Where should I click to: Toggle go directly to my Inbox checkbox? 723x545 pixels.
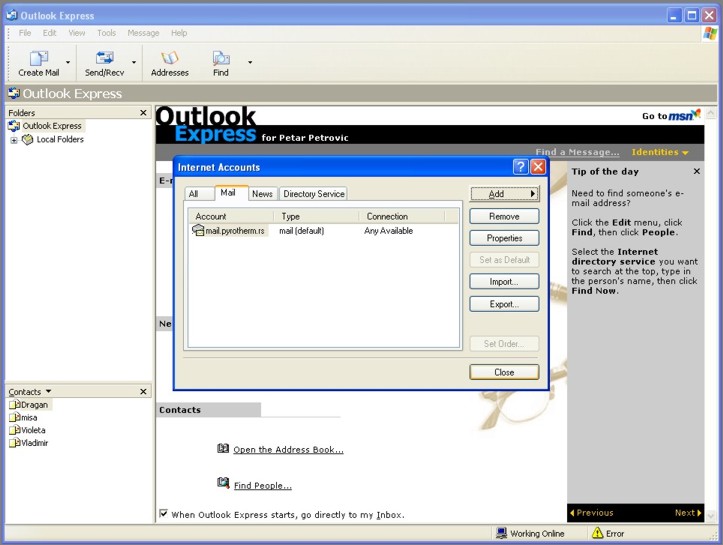(163, 513)
